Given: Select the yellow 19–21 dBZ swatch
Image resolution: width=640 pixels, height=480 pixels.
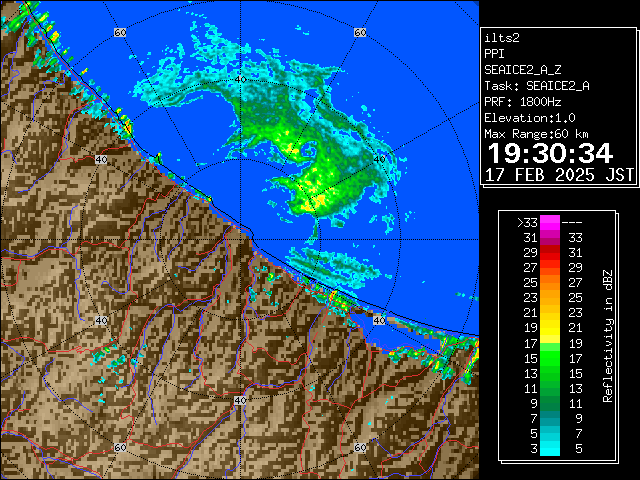Looking at the screenshot, I should 550,328.
